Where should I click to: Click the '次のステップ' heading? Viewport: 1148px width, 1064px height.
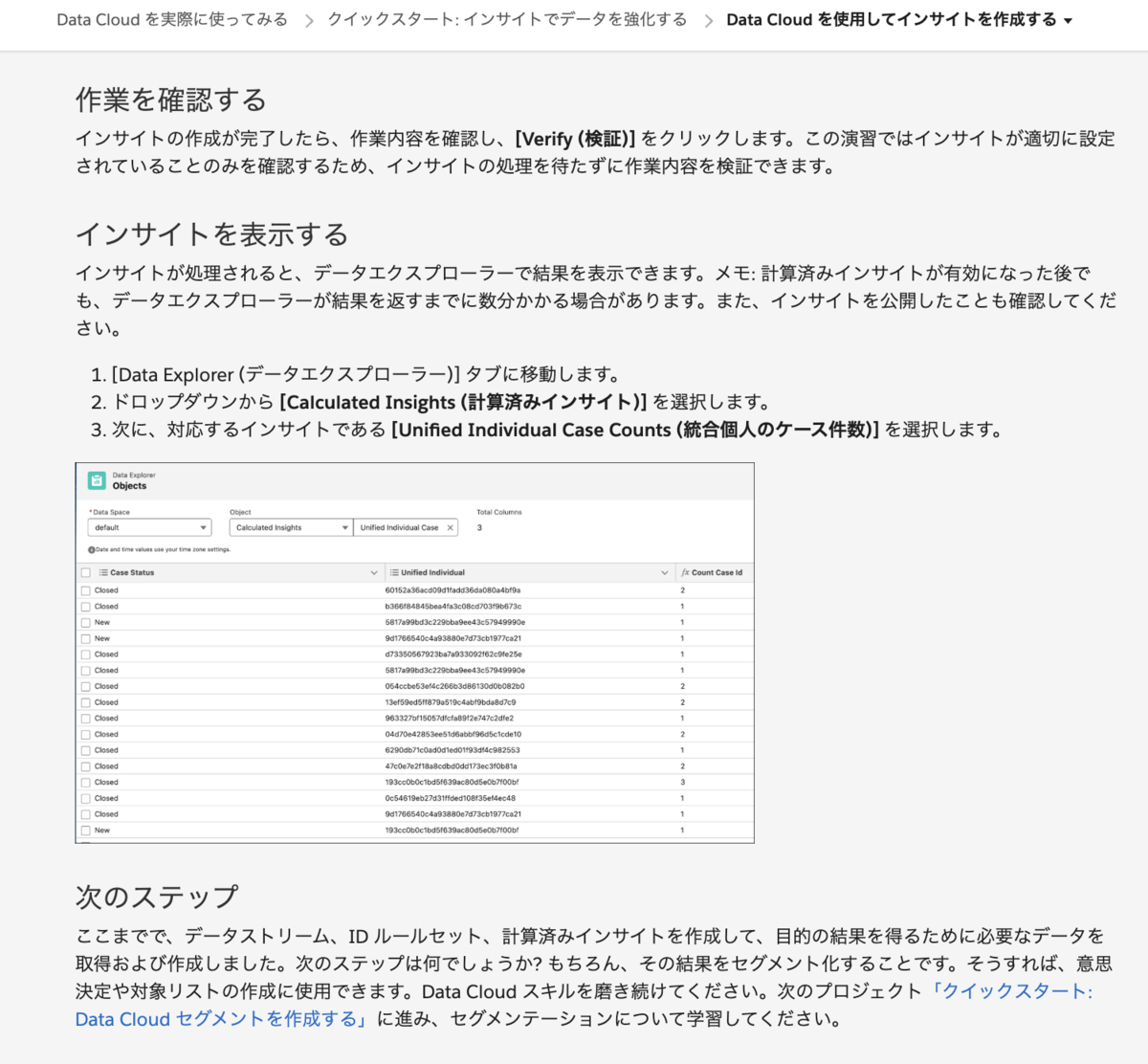(x=157, y=897)
